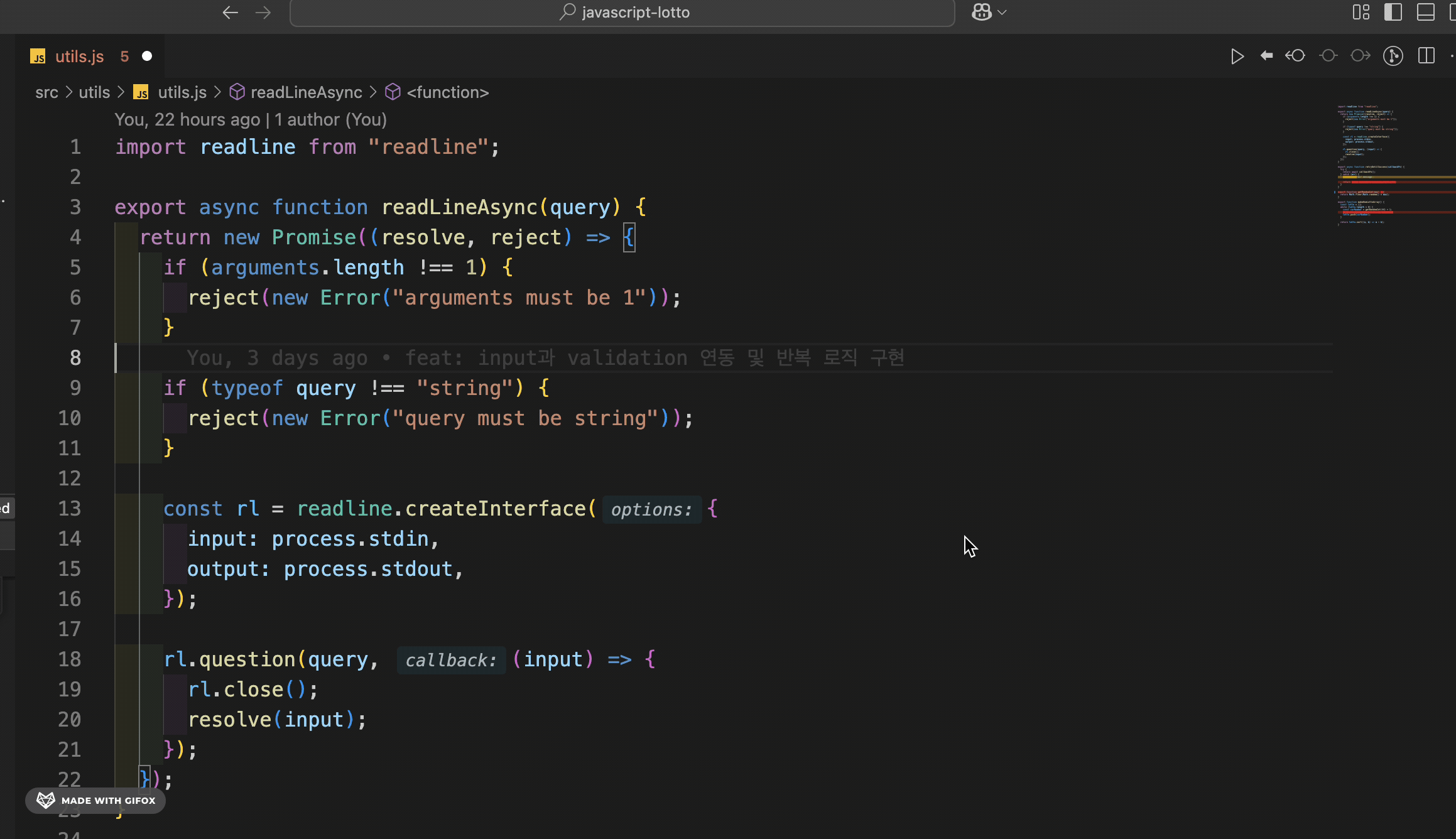
Task: Jump using the minimap code overview
Action: point(1394,166)
